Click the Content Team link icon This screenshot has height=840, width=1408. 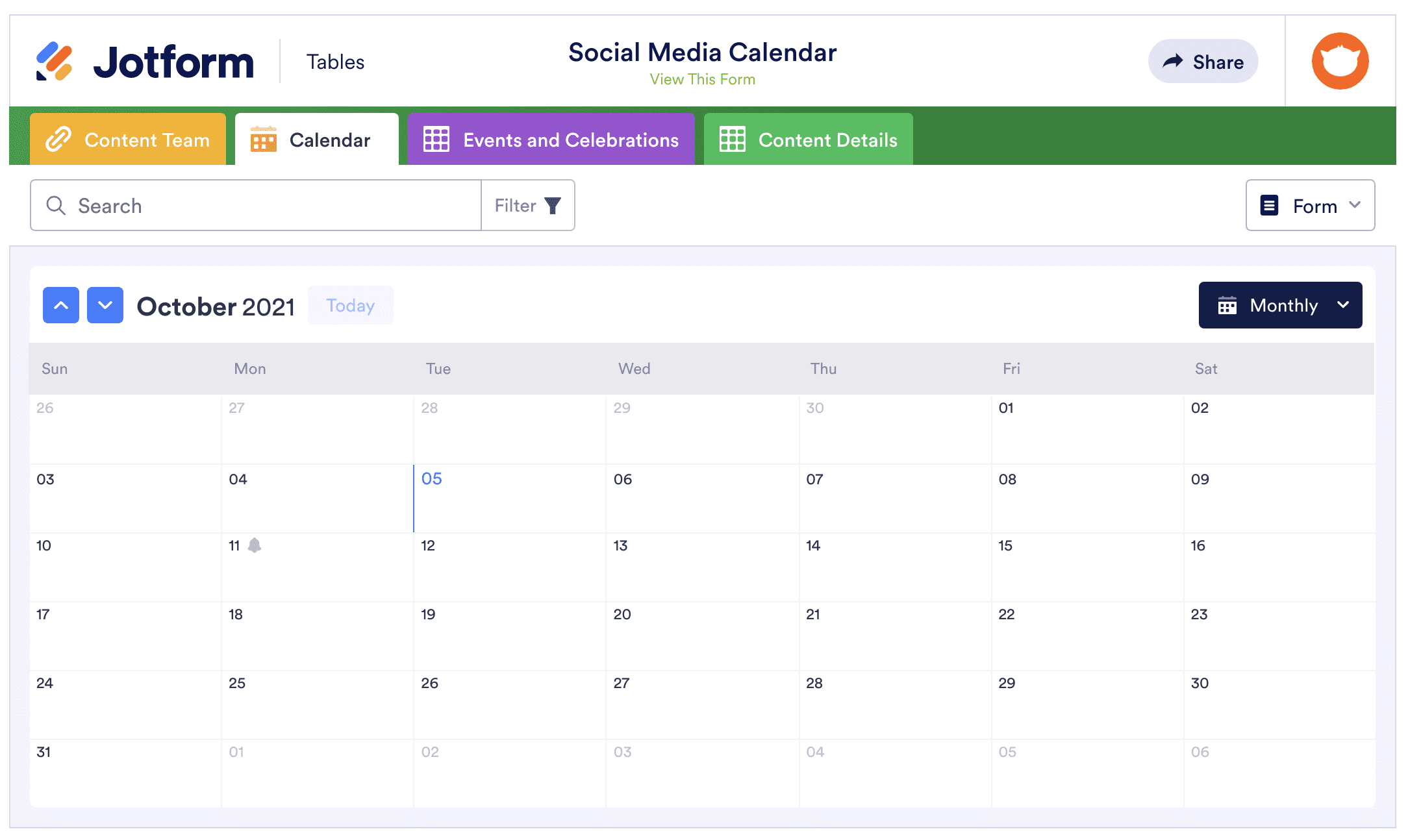(x=58, y=140)
